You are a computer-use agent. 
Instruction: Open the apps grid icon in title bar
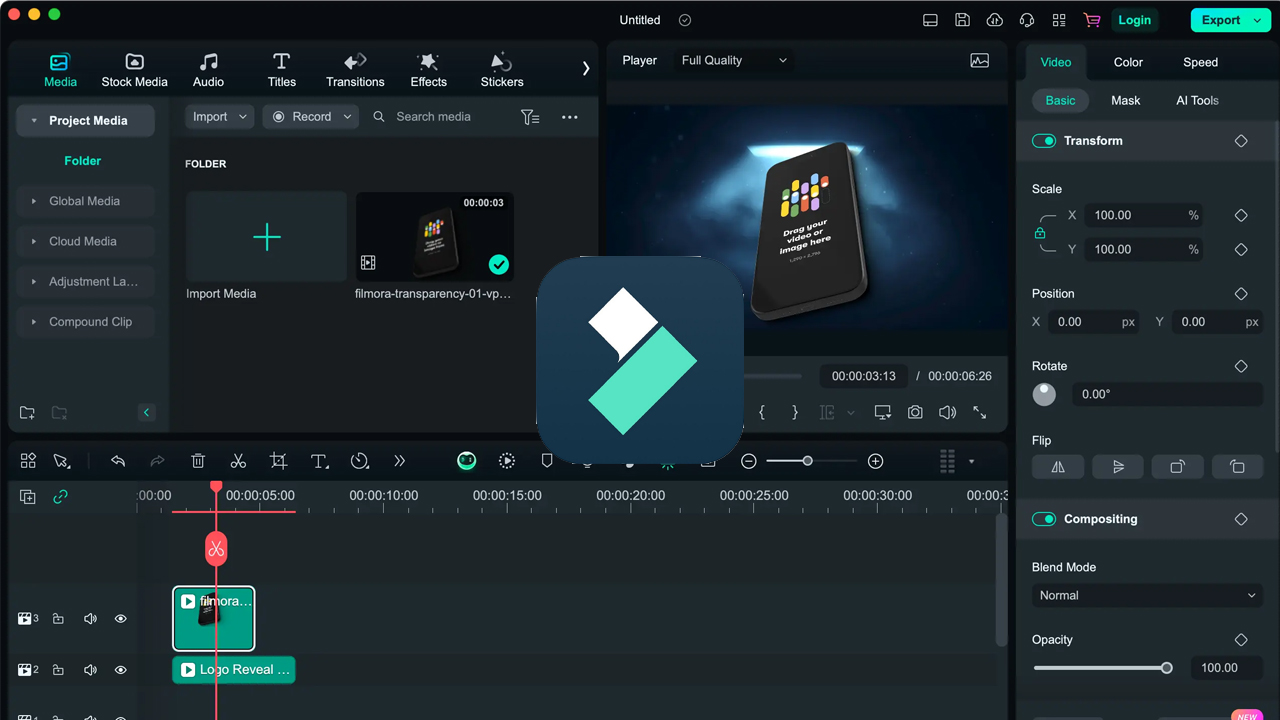[1059, 20]
